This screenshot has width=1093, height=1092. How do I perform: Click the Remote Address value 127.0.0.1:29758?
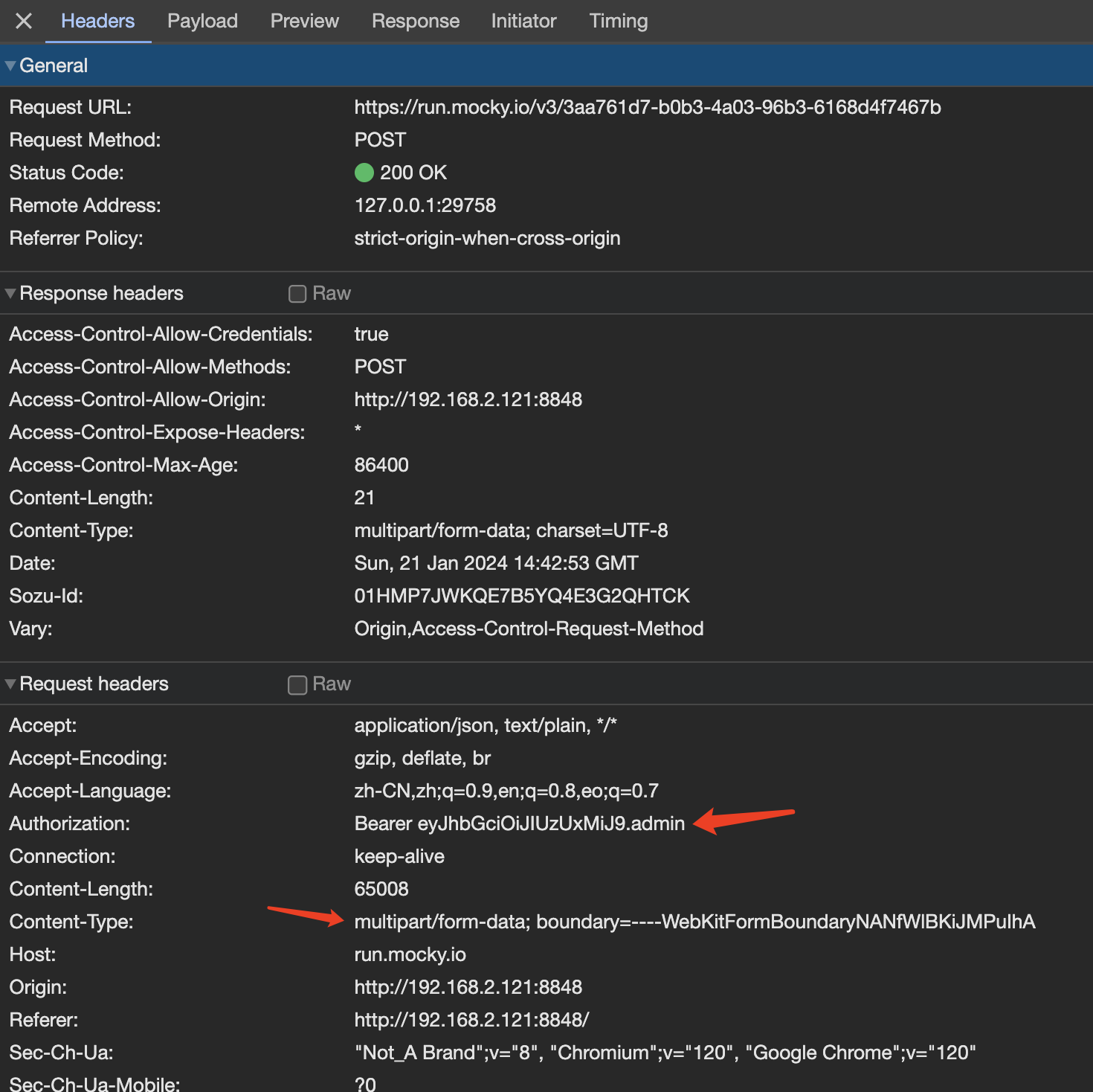tap(425, 205)
